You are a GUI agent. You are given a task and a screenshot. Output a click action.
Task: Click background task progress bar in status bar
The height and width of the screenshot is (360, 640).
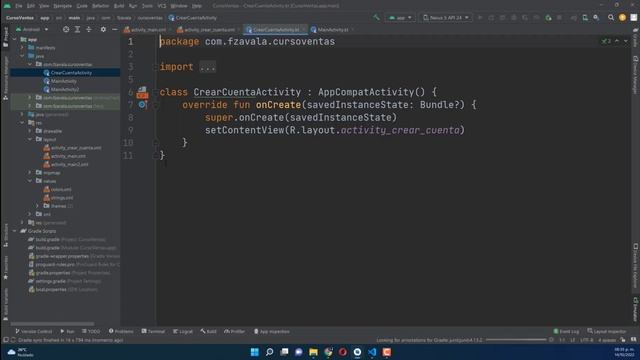point(516,340)
